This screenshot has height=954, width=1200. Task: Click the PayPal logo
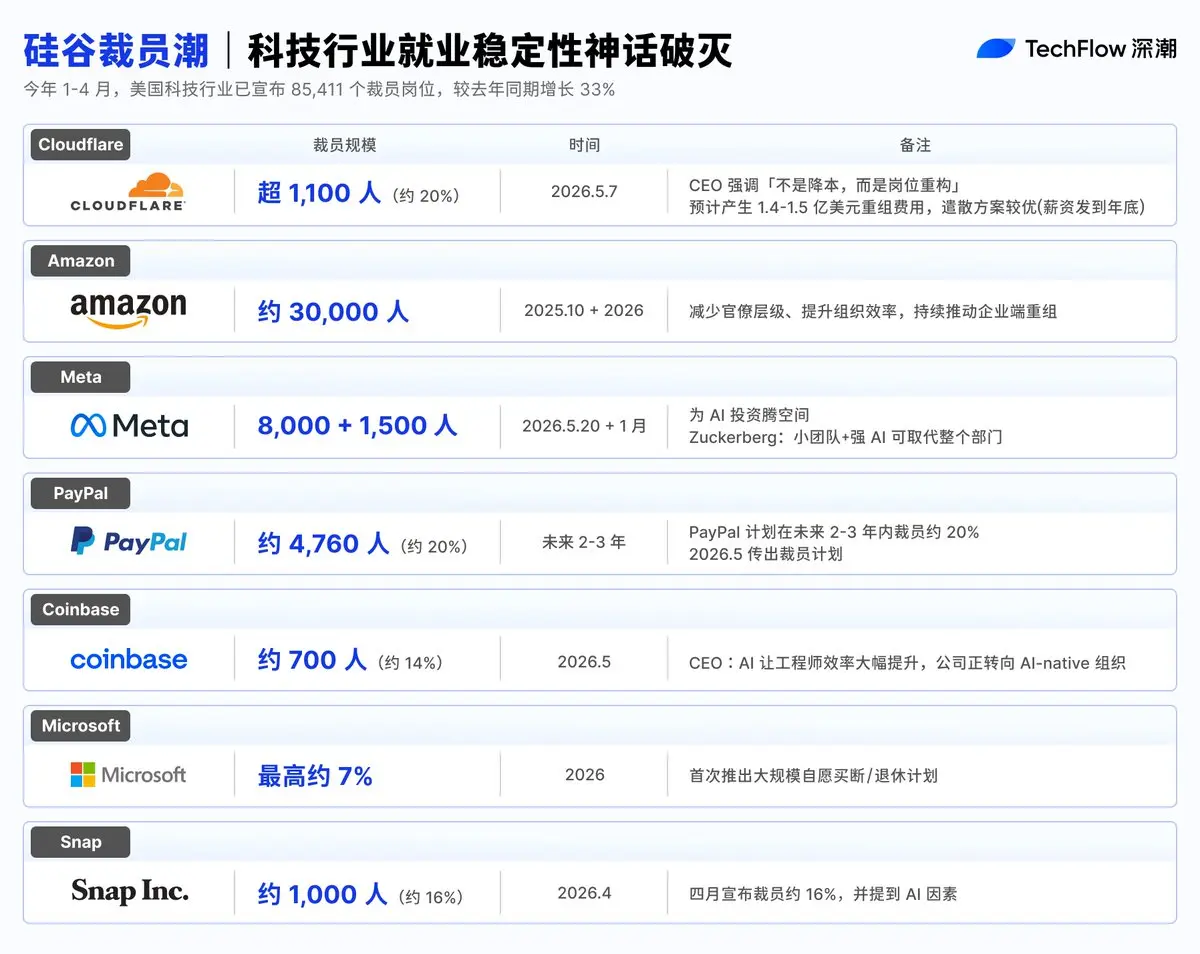point(129,542)
